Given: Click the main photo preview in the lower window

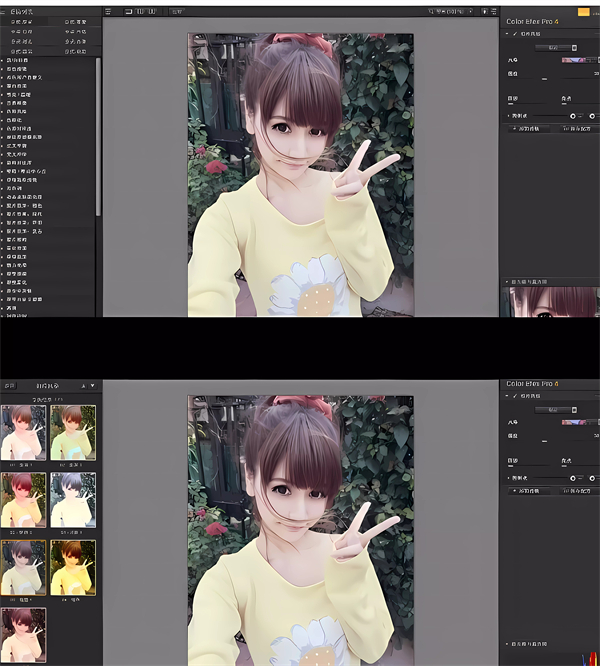Looking at the screenshot, I should [301, 531].
